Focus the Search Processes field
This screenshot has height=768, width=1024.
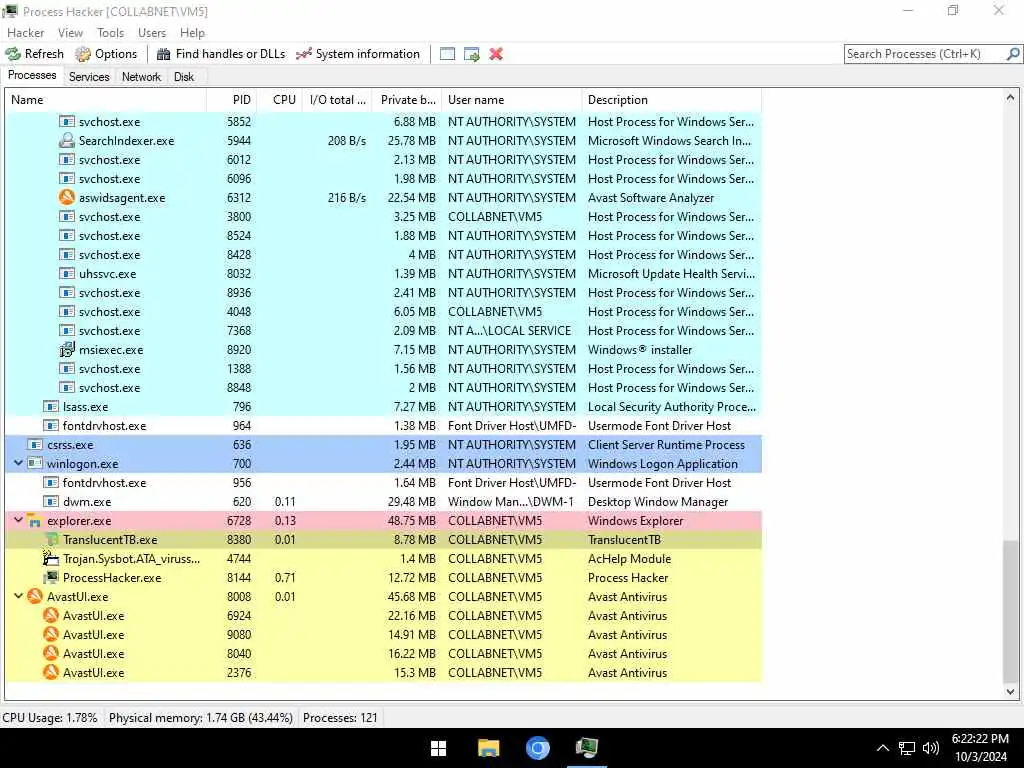tap(925, 54)
